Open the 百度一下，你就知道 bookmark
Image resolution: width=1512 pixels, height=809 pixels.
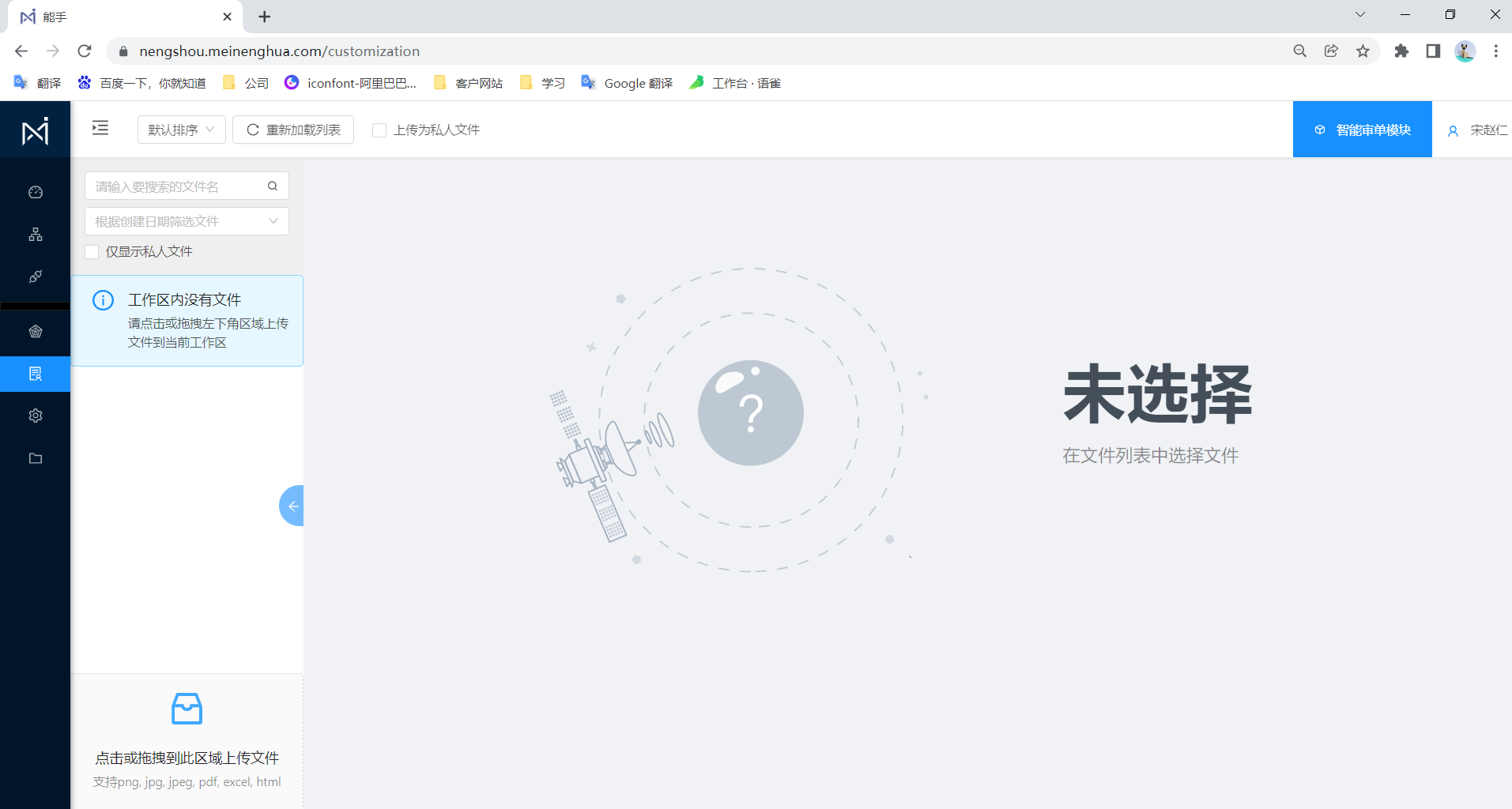point(142,83)
